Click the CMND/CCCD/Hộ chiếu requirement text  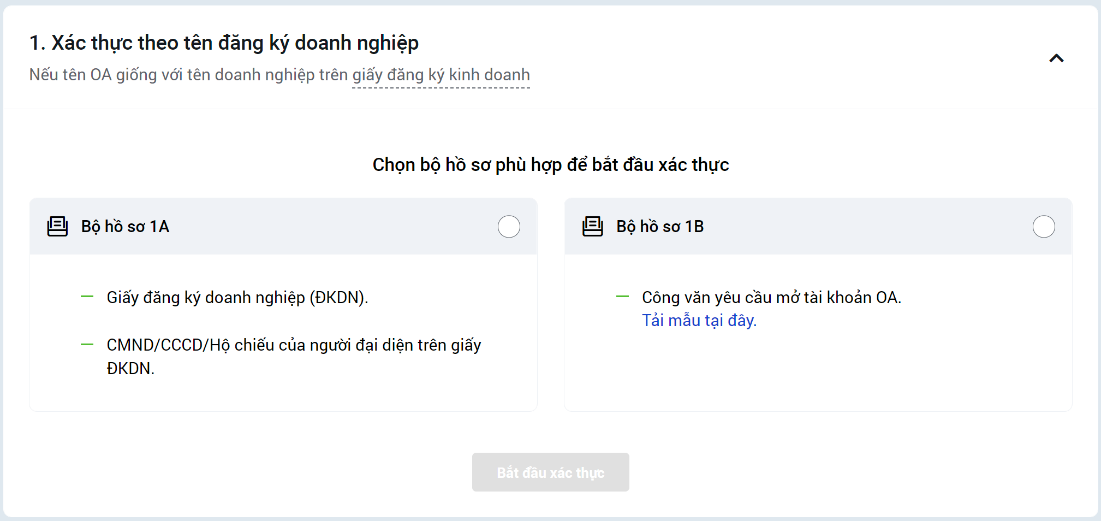tap(293, 346)
